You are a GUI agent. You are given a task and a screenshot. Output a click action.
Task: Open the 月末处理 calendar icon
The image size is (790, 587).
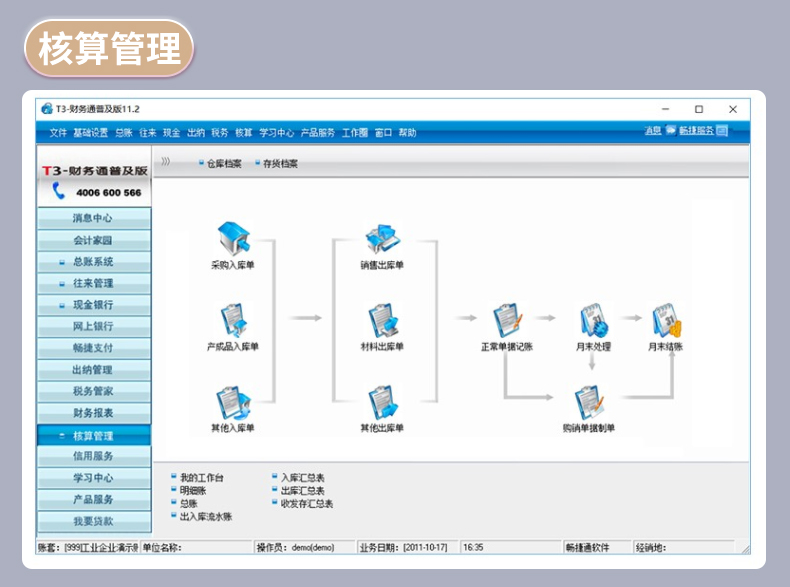click(x=594, y=320)
